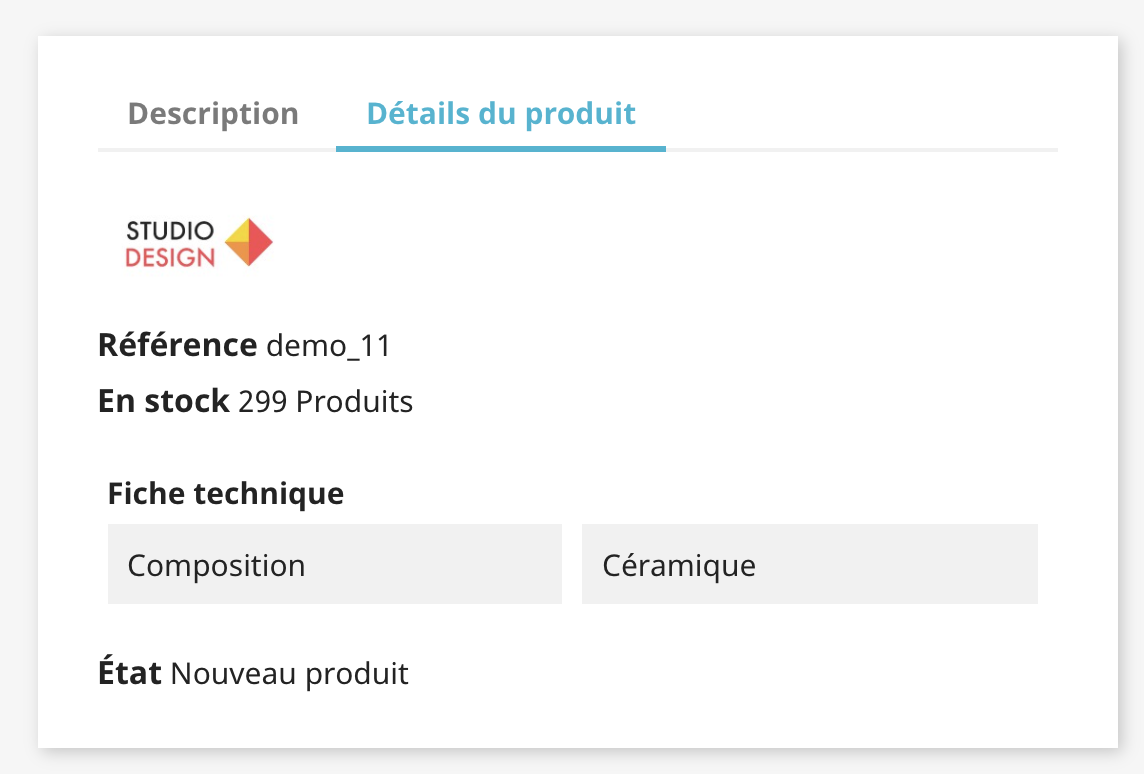Click the État label
Screen dimensions: 1144x774
point(130,674)
